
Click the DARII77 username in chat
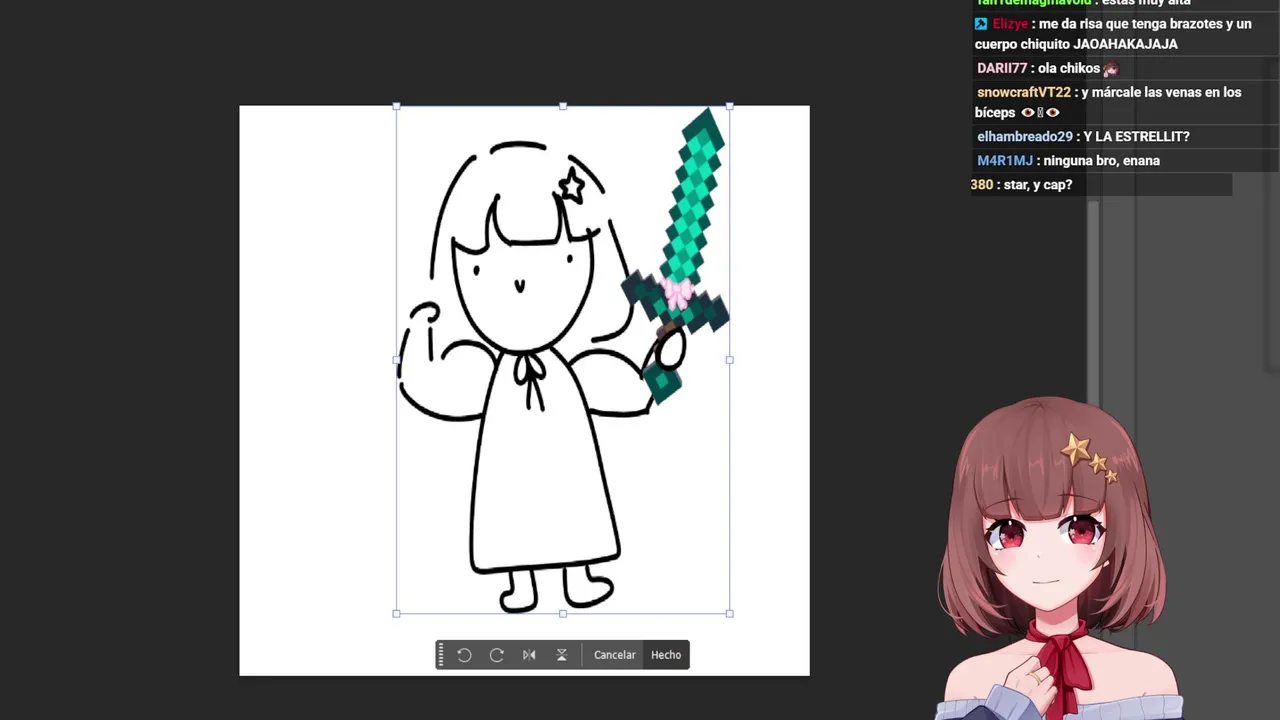(1002, 68)
